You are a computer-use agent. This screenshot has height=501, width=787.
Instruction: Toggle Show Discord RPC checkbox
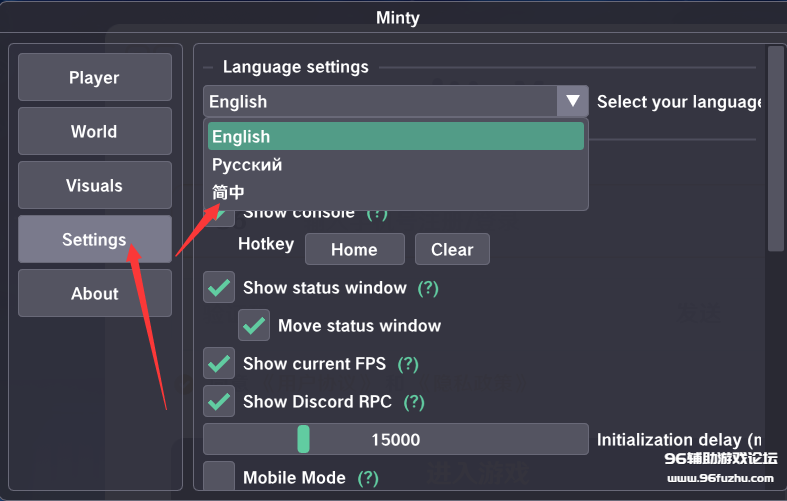(x=219, y=402)
